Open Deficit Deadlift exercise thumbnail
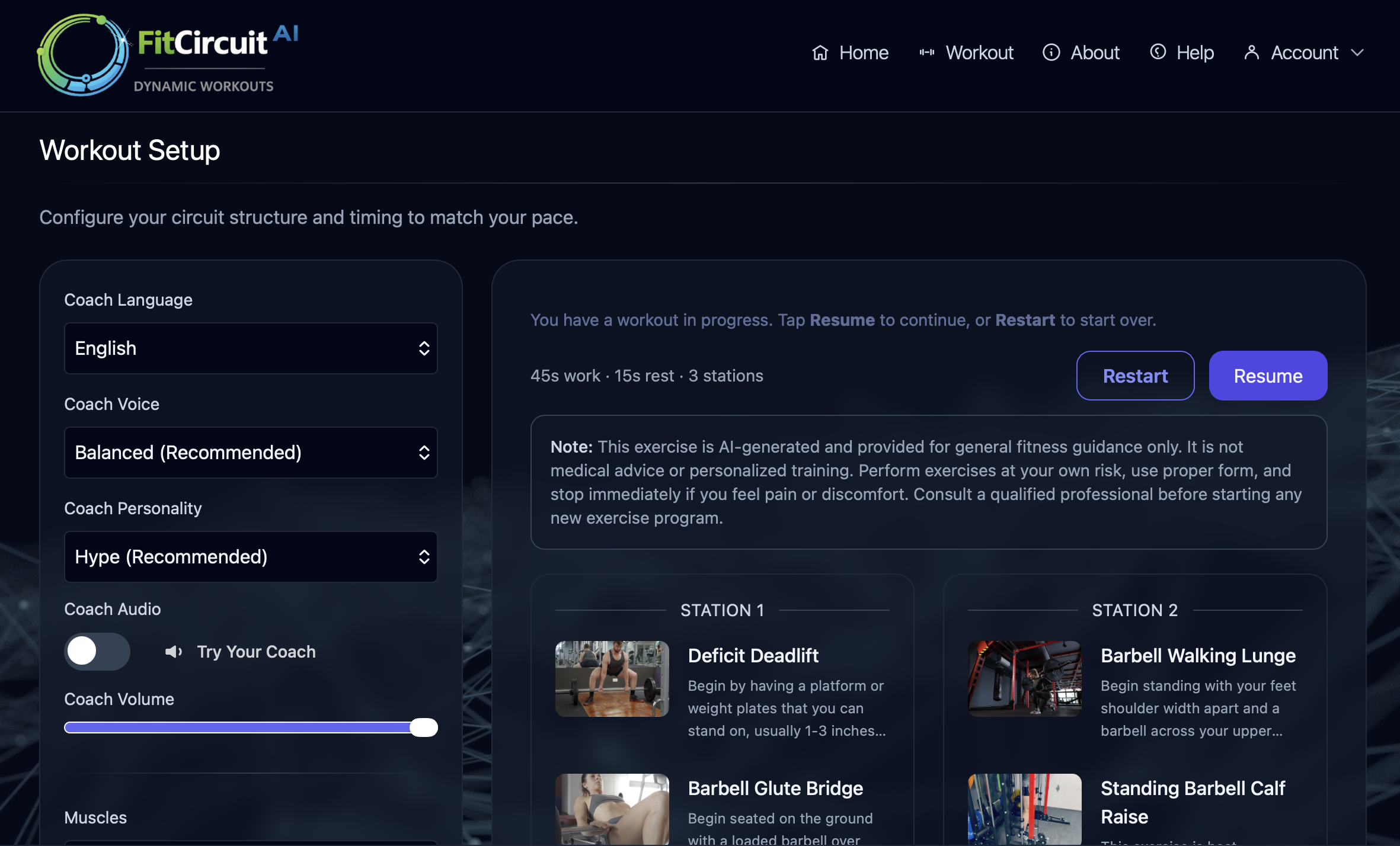The image size is (1400, 846). point(612,679)
